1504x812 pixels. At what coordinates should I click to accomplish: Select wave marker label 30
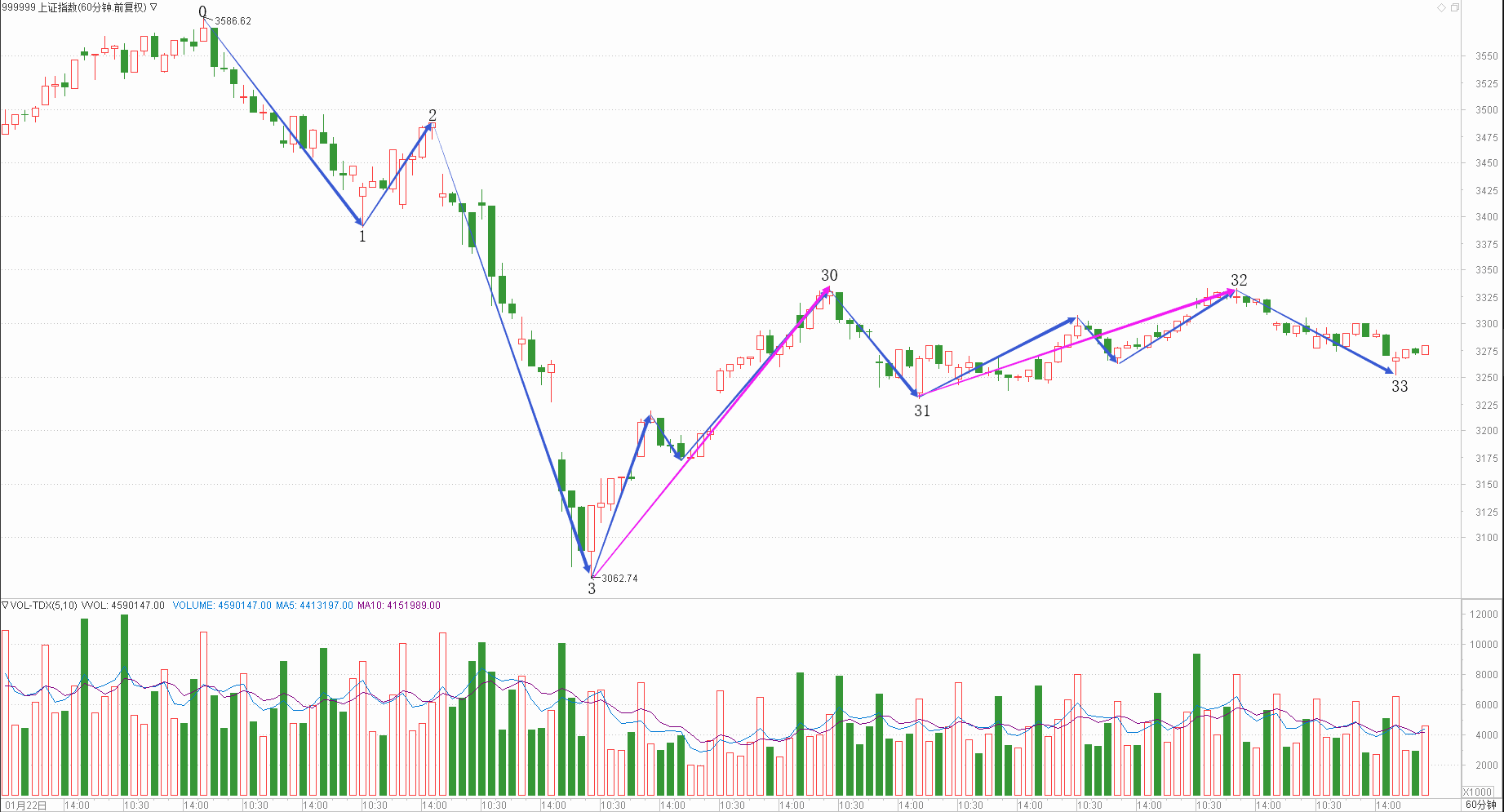[x=829, y=276]
